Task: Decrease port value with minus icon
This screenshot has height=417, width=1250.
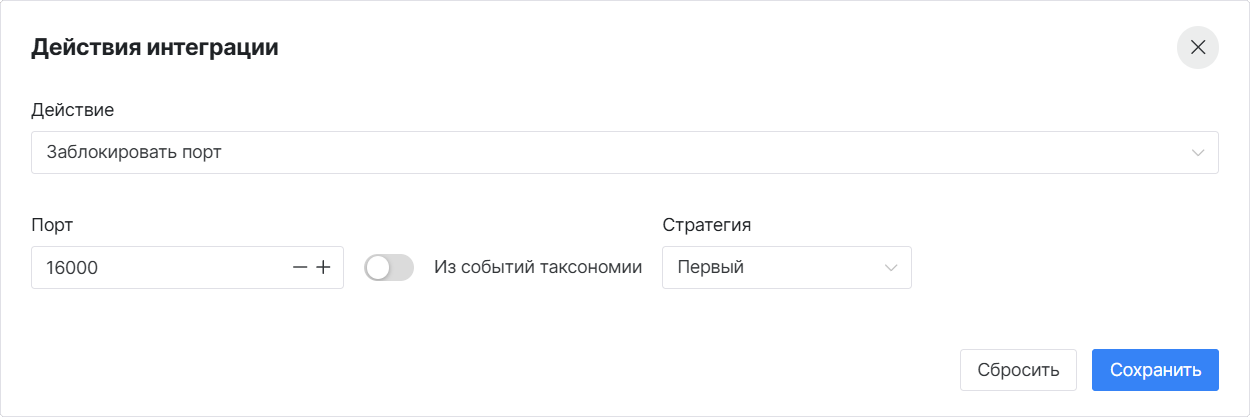Action: 300,268
